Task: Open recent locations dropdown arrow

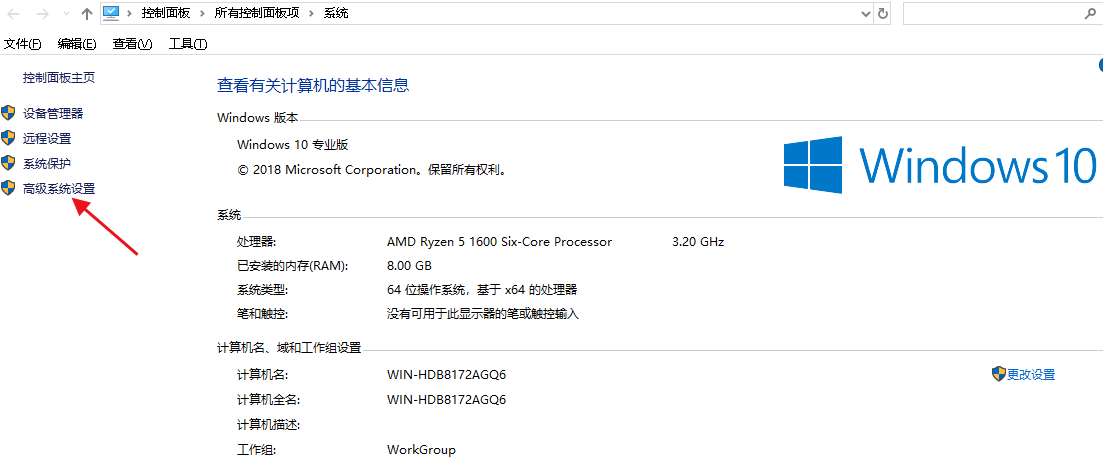Action: coord(67,13)
